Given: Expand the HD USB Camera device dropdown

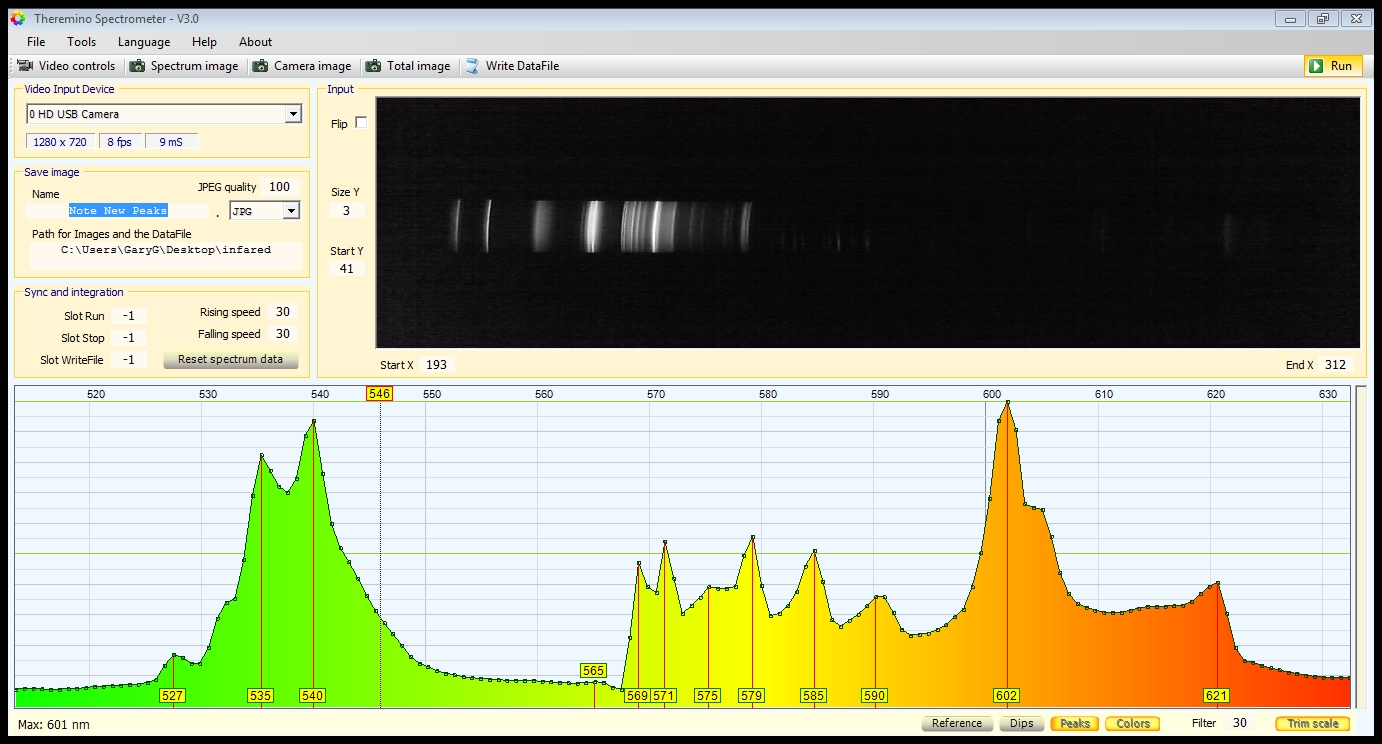Looking at the screenshot, I should 292,114.
